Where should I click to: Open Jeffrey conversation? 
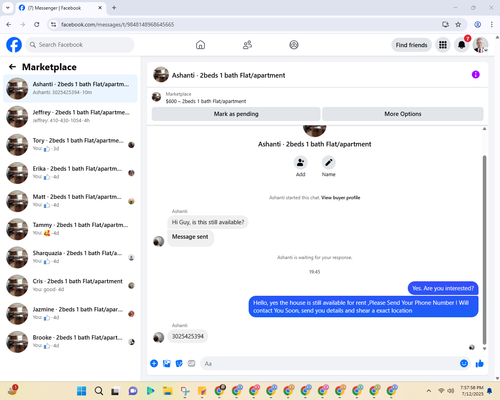pos(70,116)
